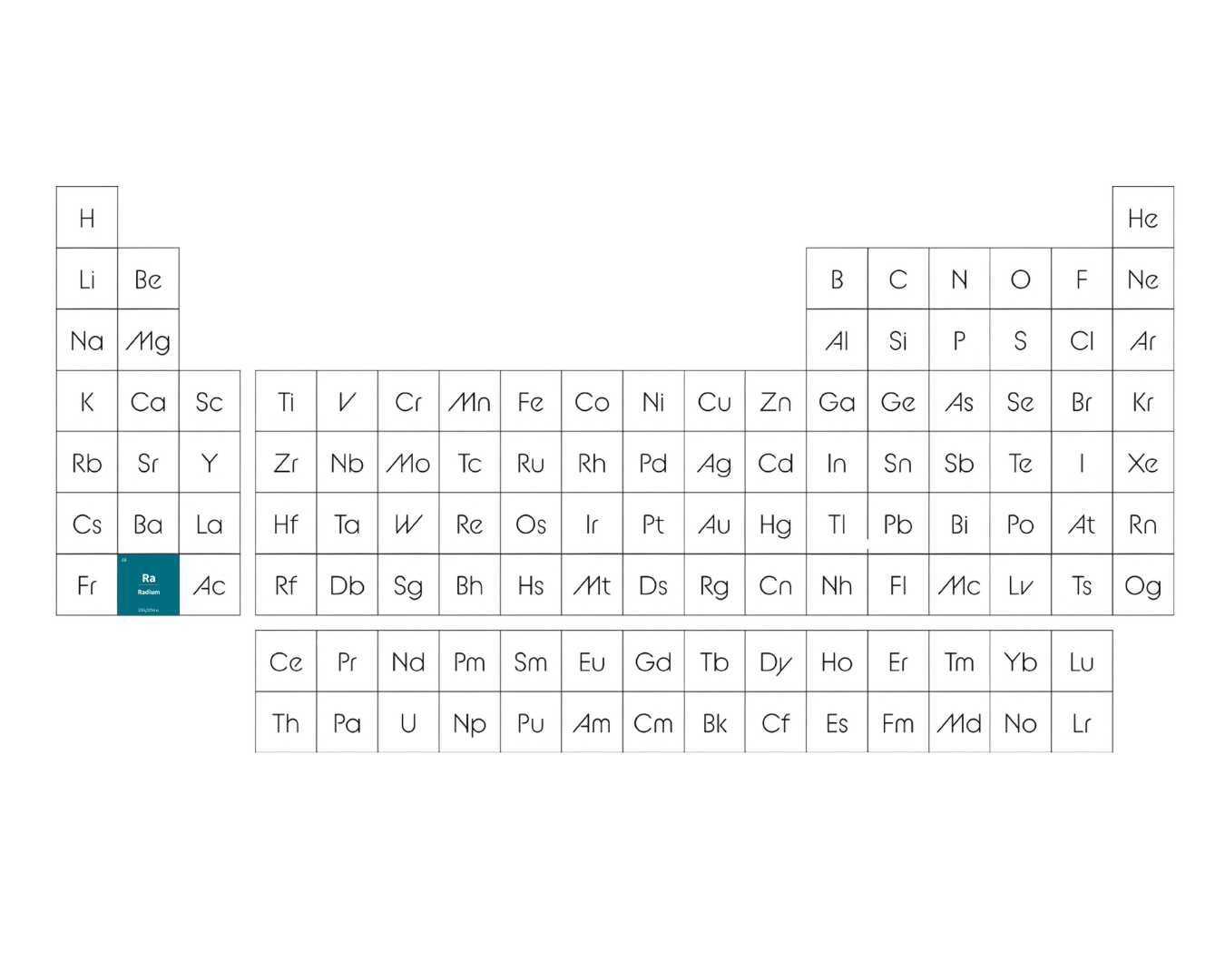Click the Xenon (Xe) element tile
The image size is (1225, 980).
coord(1143,463)
